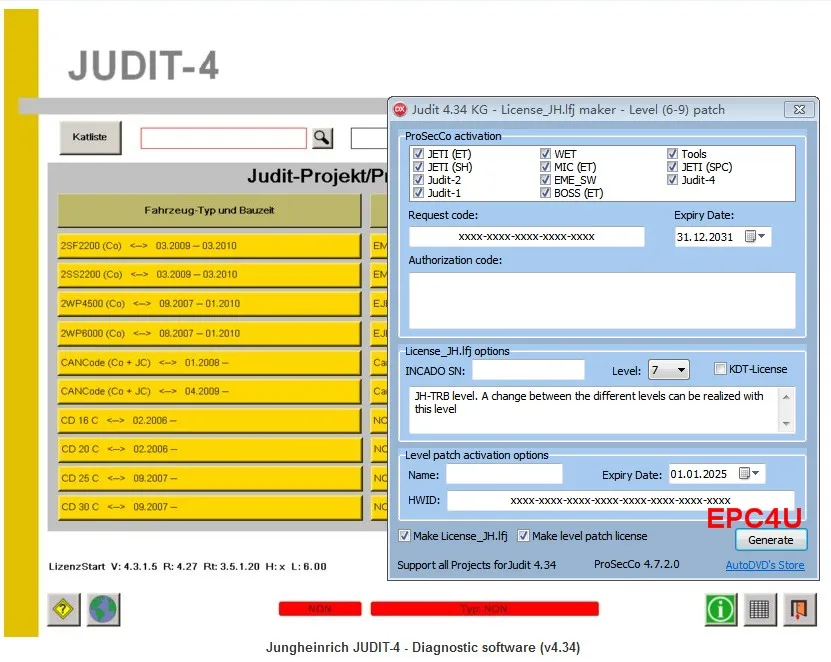Select the CD 20 C project row

[x=209, y=449]
